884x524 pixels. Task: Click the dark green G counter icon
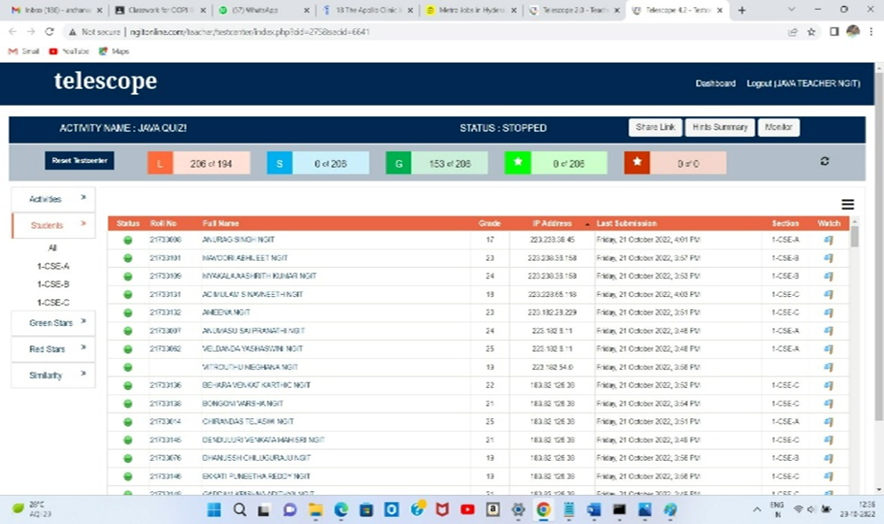(x=398, y=163)
